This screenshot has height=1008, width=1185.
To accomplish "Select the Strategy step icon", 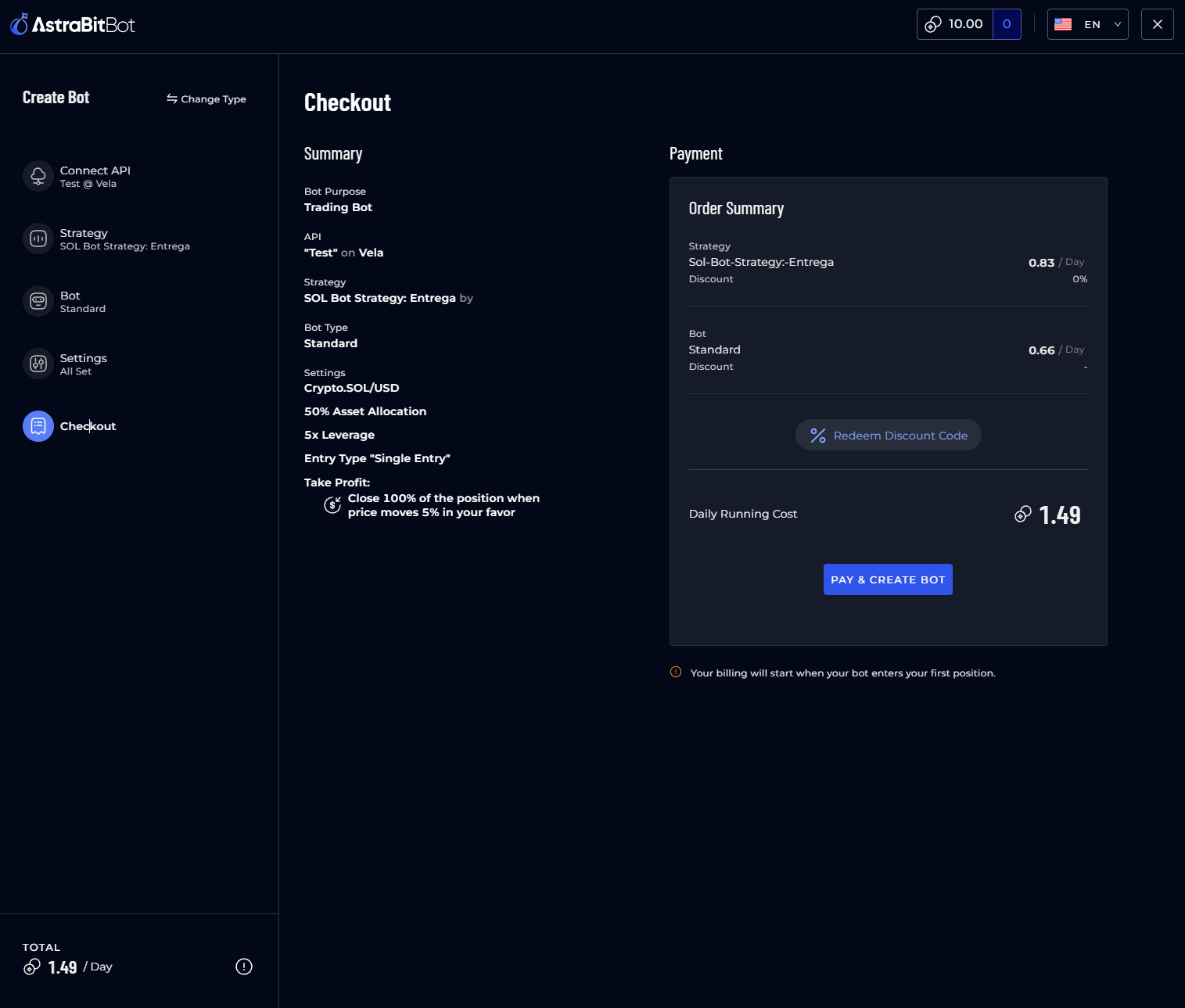I will pos(38,239).
